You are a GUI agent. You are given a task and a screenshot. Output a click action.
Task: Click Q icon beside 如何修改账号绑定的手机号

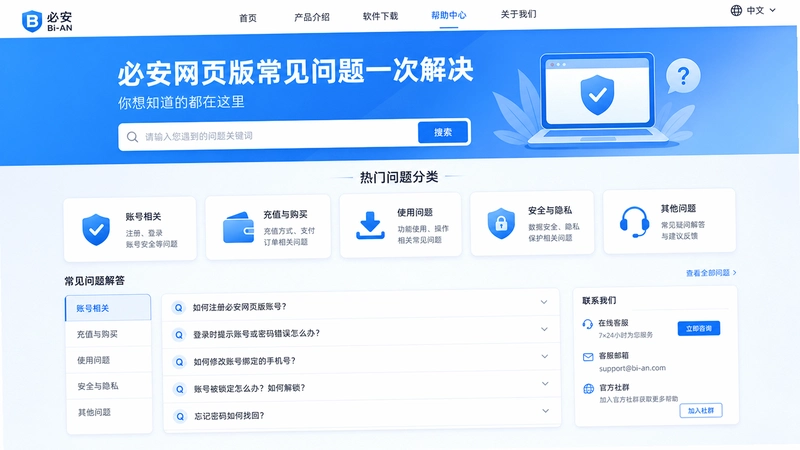point(179,362)
